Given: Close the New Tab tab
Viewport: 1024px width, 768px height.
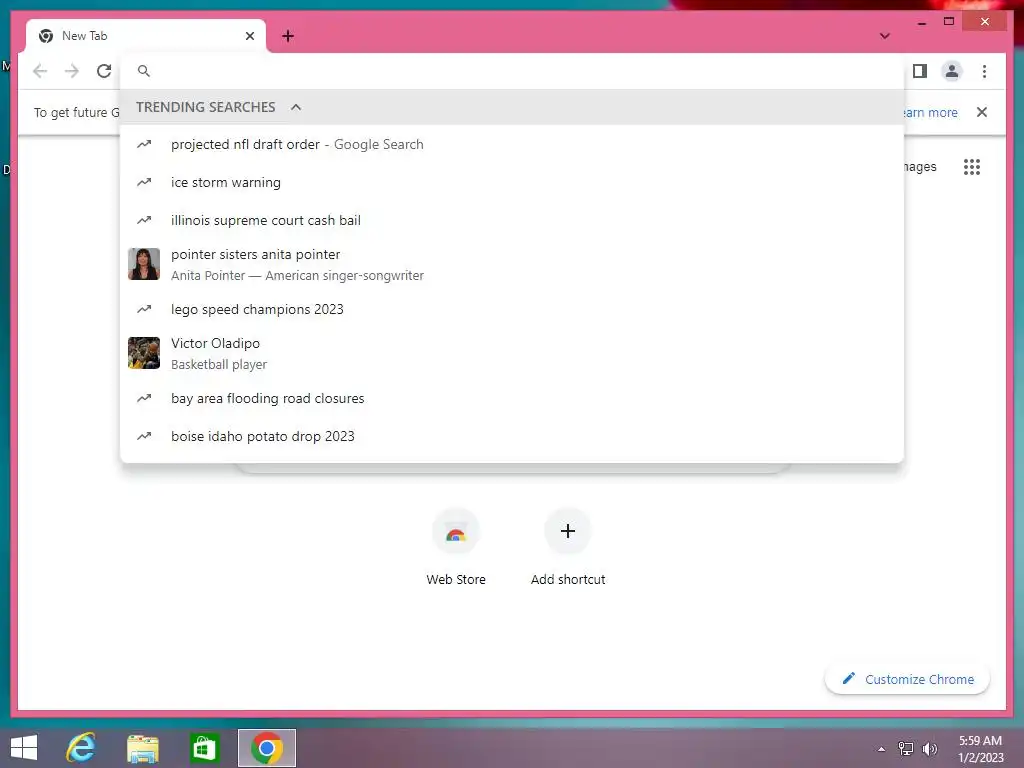Looking at the screenshot, I should tap(249, 36).
